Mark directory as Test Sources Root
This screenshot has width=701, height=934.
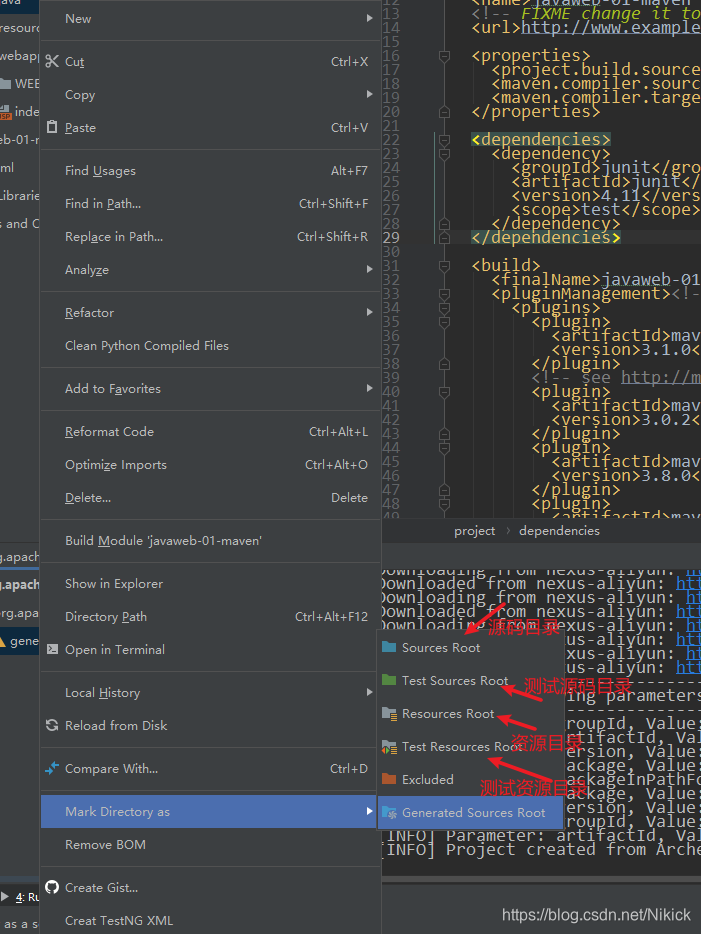471,680
